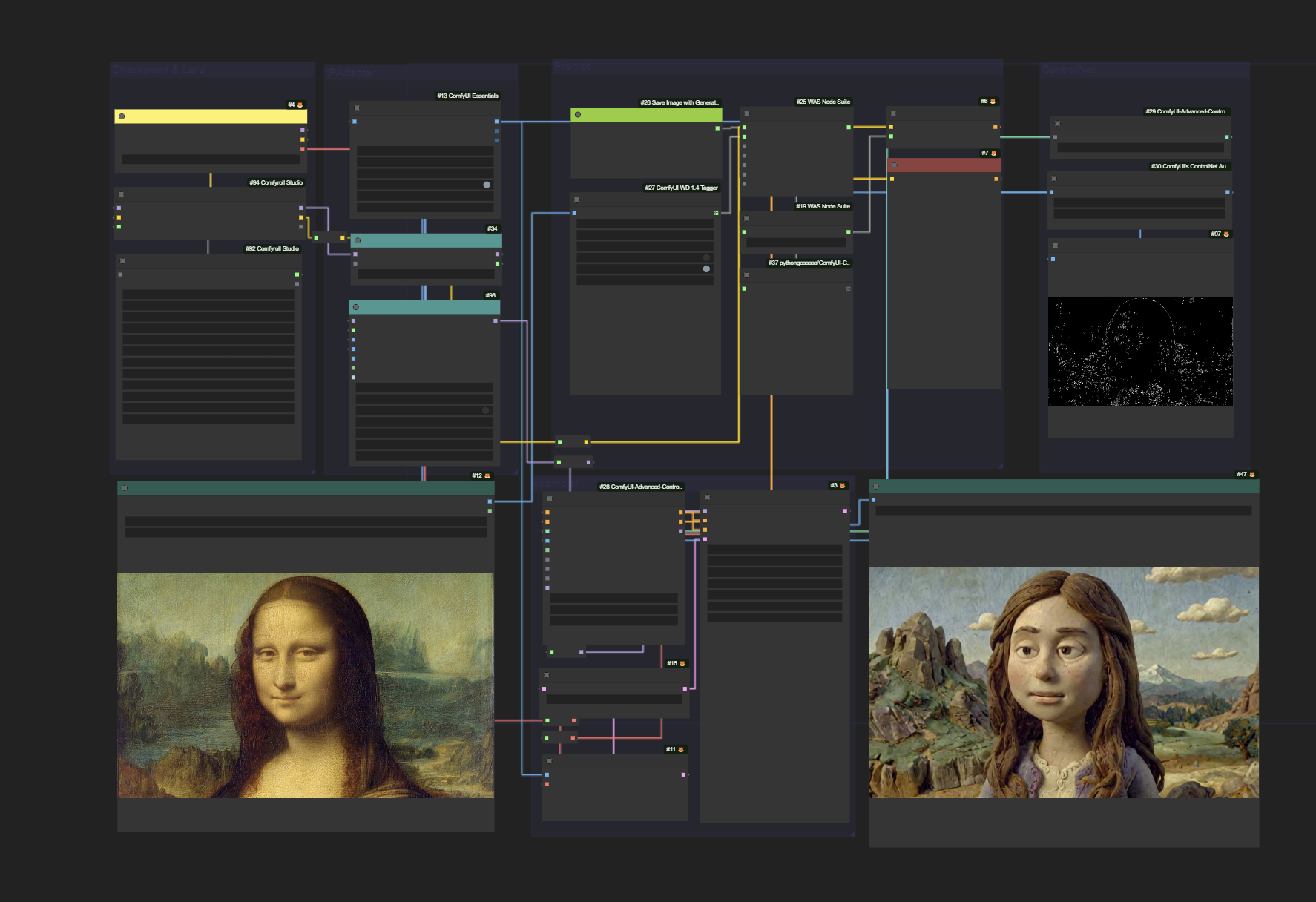Click the fox badge icon on node #97
The width and height of the screenshot is (1316, 902).
click(x=1226, y=234)
